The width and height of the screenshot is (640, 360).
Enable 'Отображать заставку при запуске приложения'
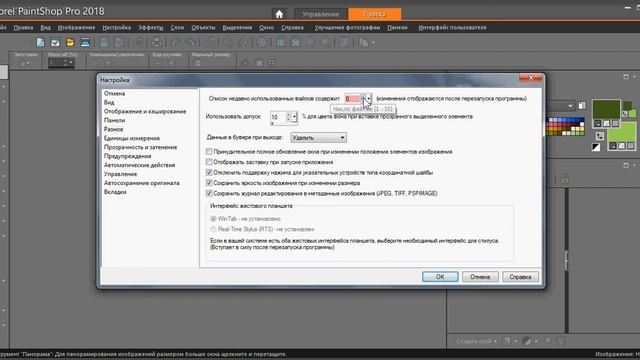point(209,162)
